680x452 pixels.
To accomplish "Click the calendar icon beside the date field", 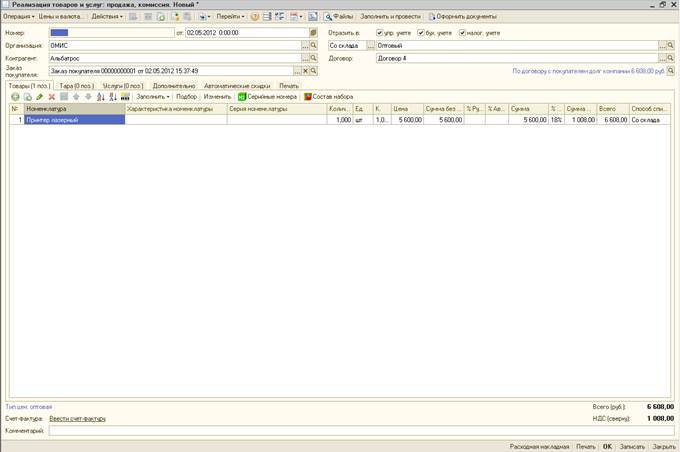I will coord(313,33).
